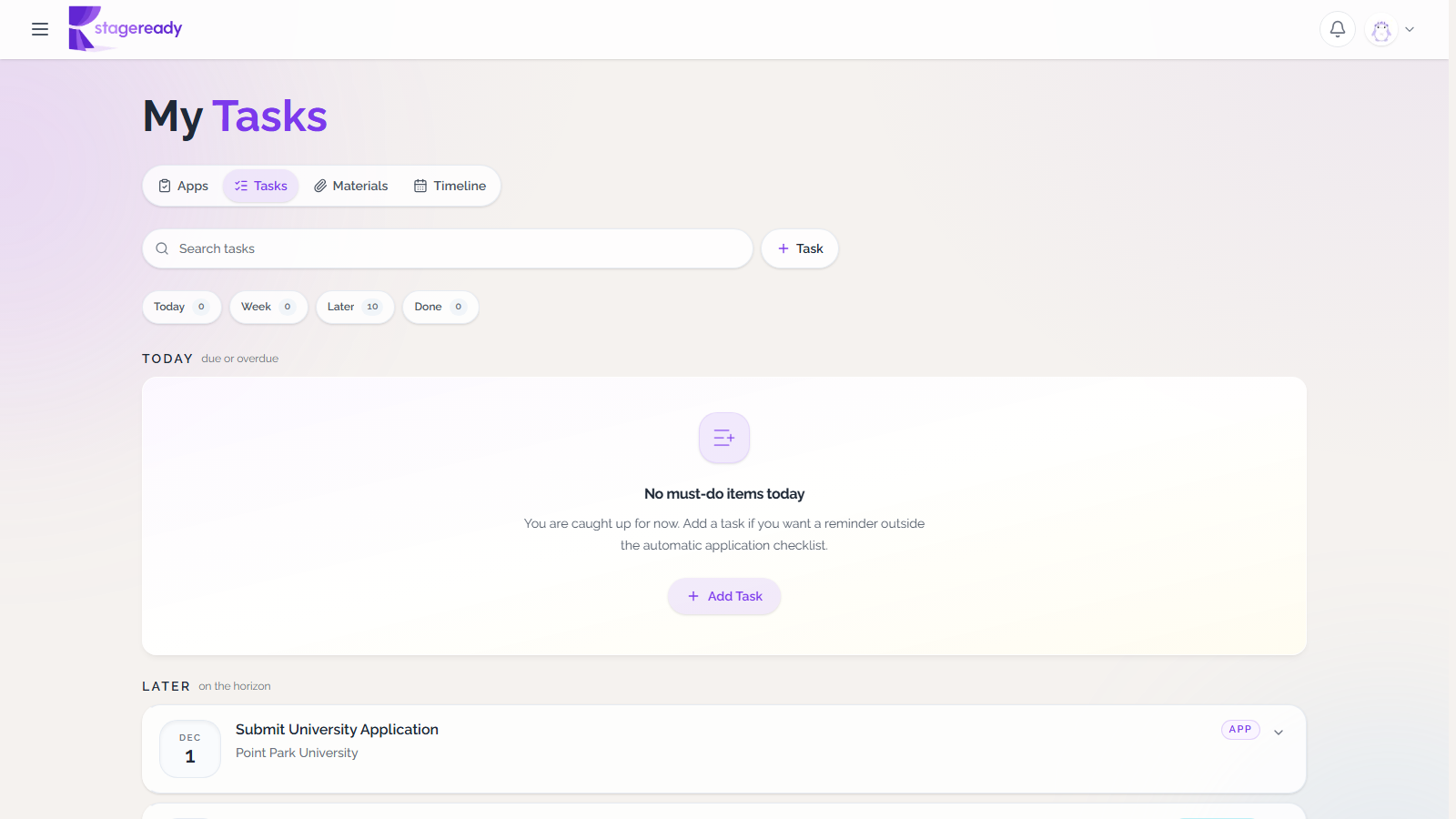Open the notifications bell
Image resolution: width=1456 pixels, height=819 pixels.
point(1338,29)
